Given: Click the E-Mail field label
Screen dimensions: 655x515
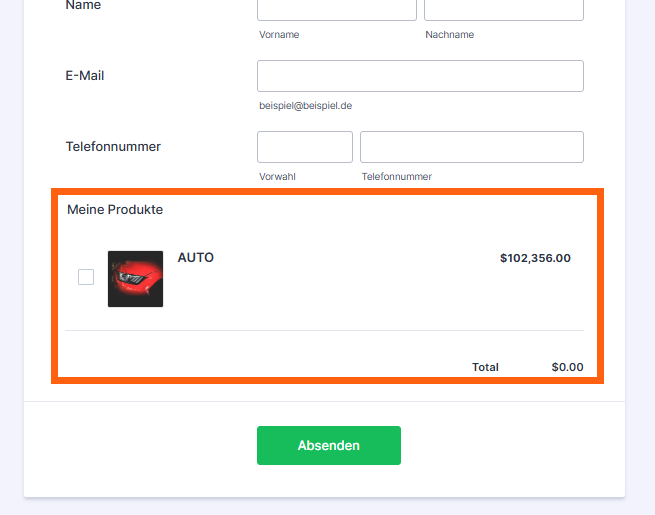Looking at the screenshot, I should click(85, 76).
